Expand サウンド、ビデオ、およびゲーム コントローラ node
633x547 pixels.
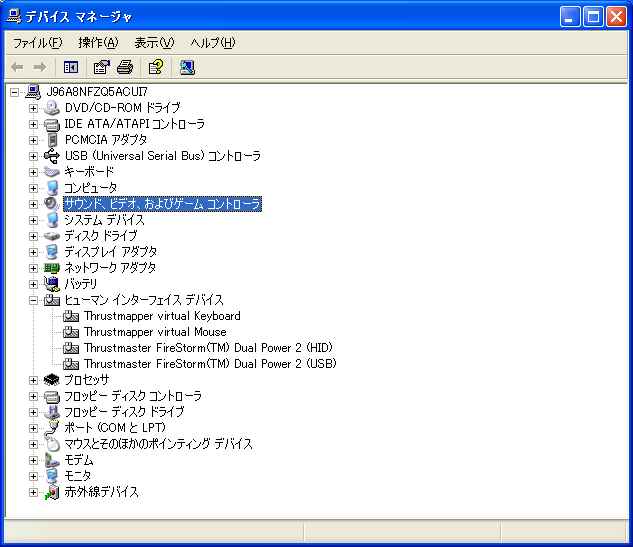(34, 204)
